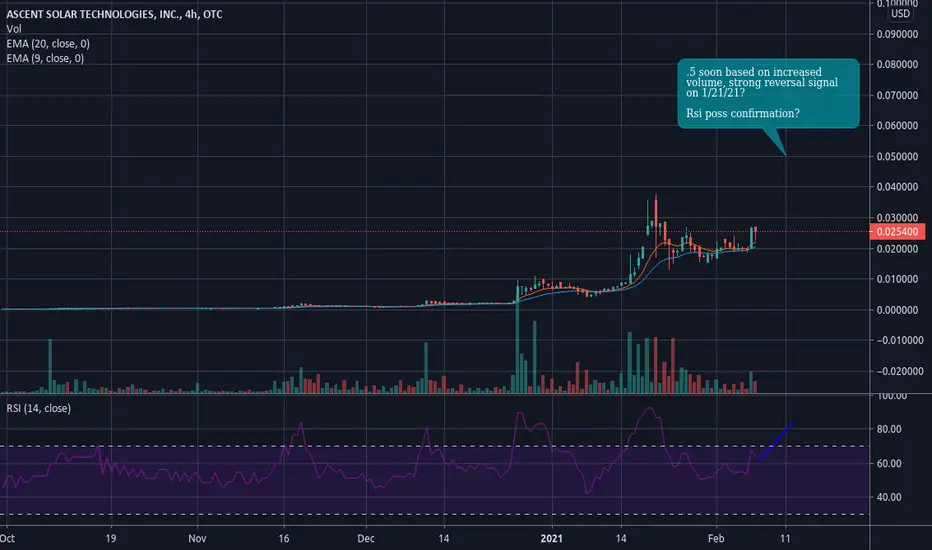Click the 0.040000 price axis value

coord(897,187)
